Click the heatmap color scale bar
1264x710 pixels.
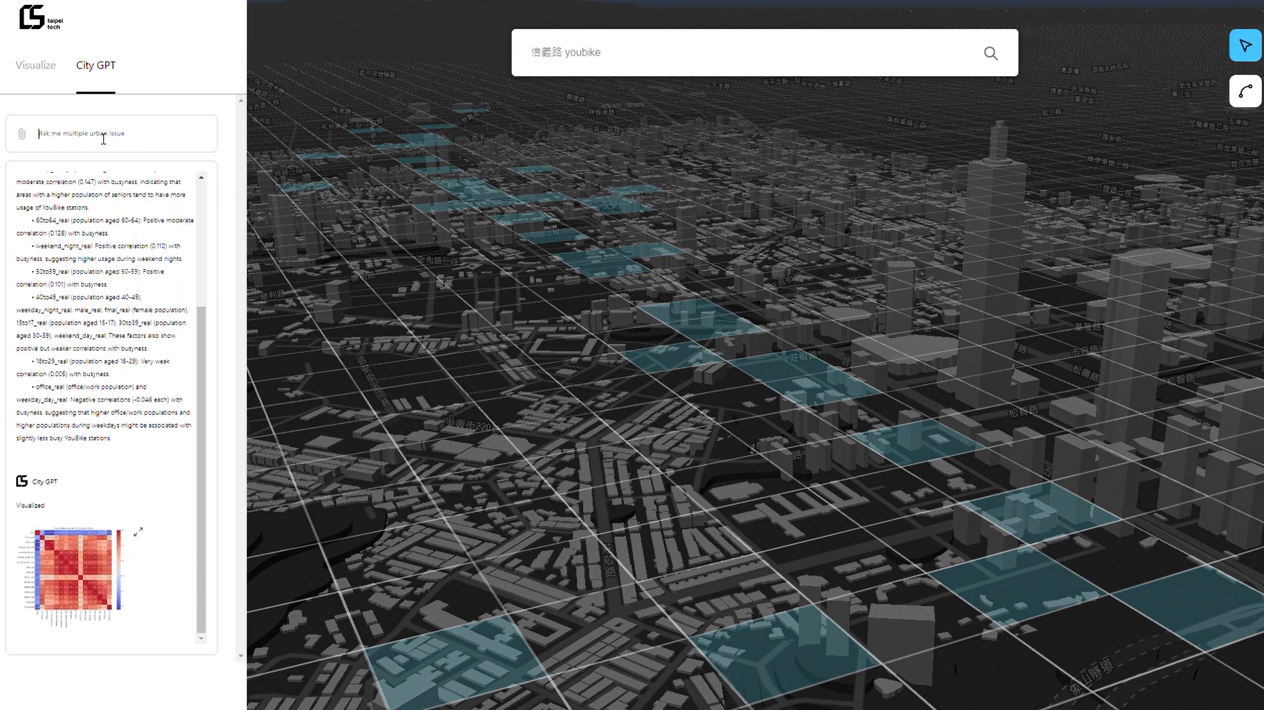point(119,570)
